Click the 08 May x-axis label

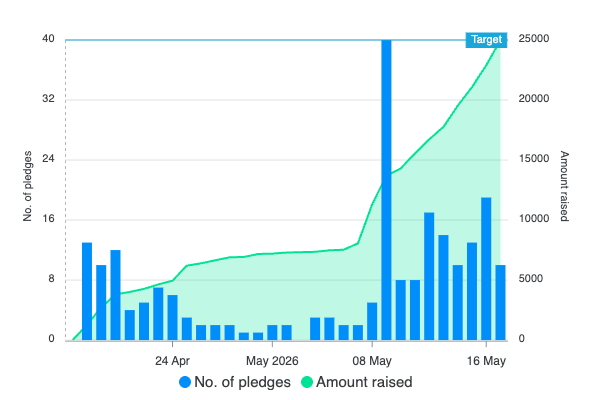pyautogui.click(x=372, y=361)
